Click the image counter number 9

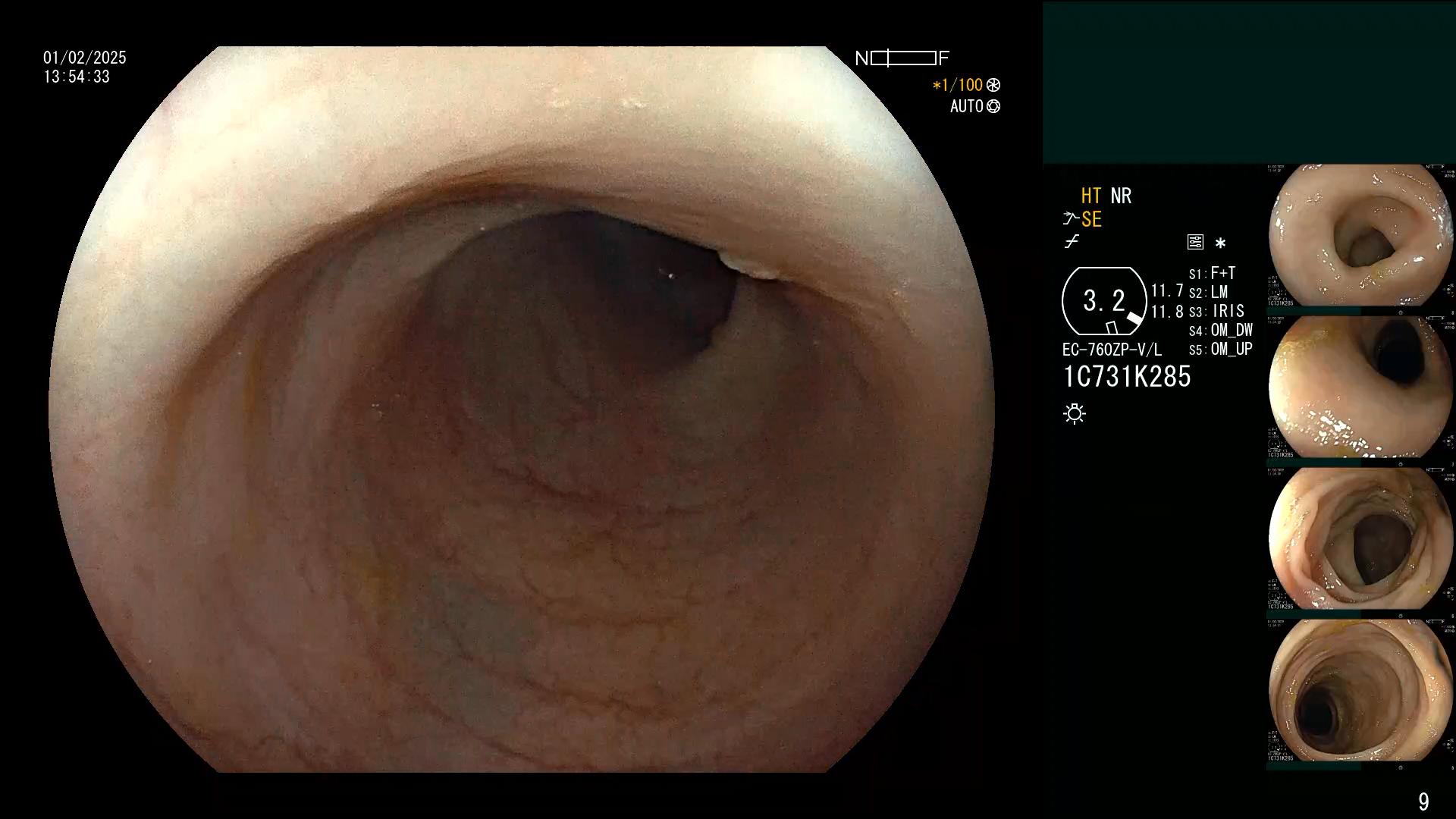click(1423, 802)
